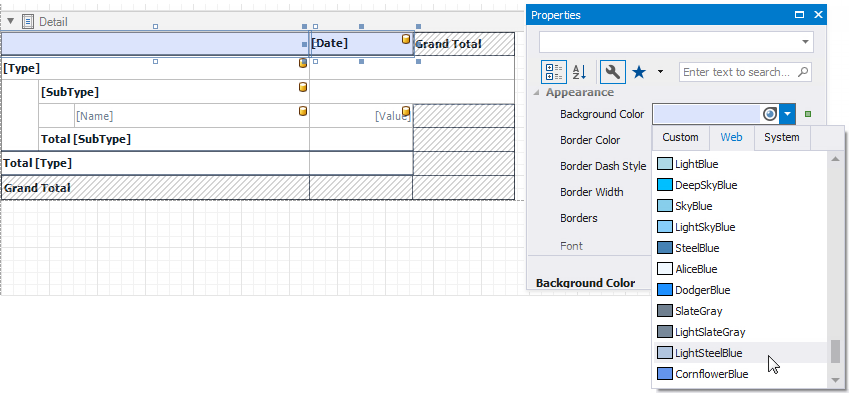Viewport: 849px width, 393px height.
Task: Select the Font property
Action: point(571,246)
